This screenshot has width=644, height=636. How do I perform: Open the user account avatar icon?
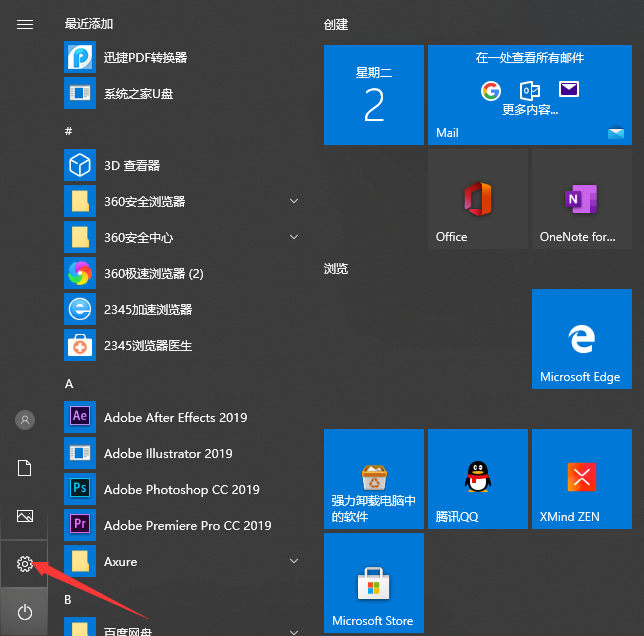pos(25,420)
